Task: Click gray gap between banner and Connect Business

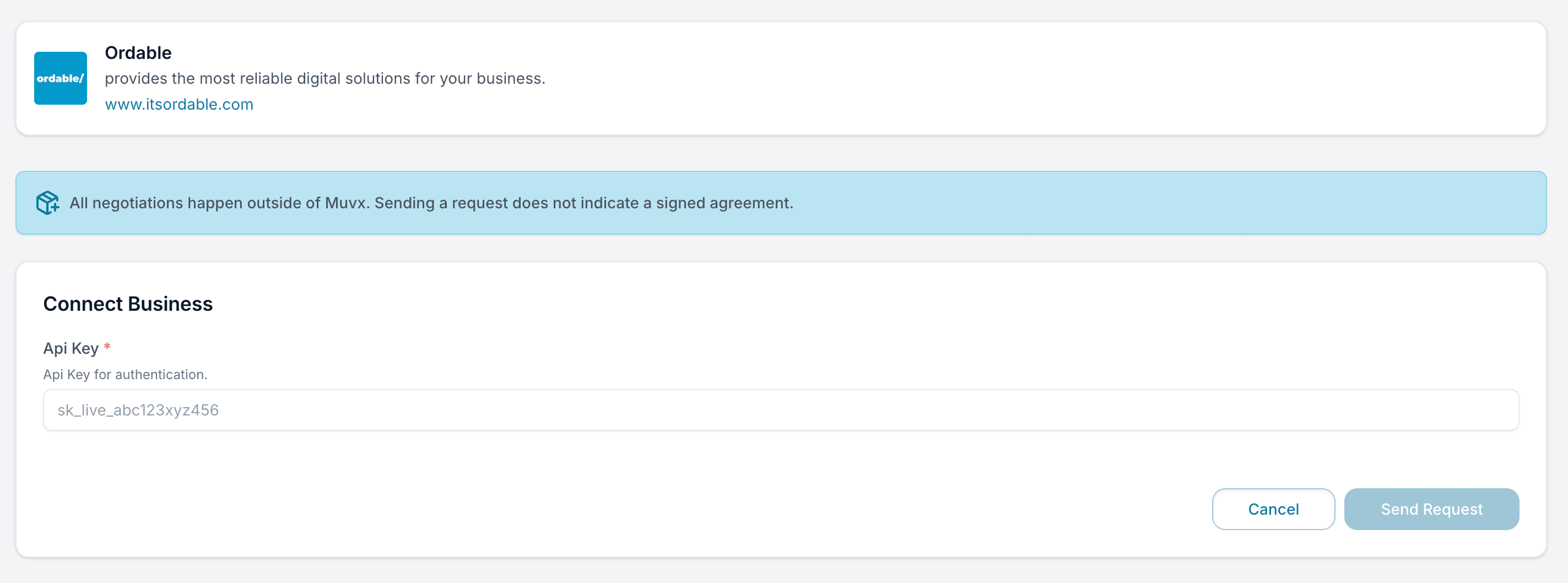Action: [780, 249]
